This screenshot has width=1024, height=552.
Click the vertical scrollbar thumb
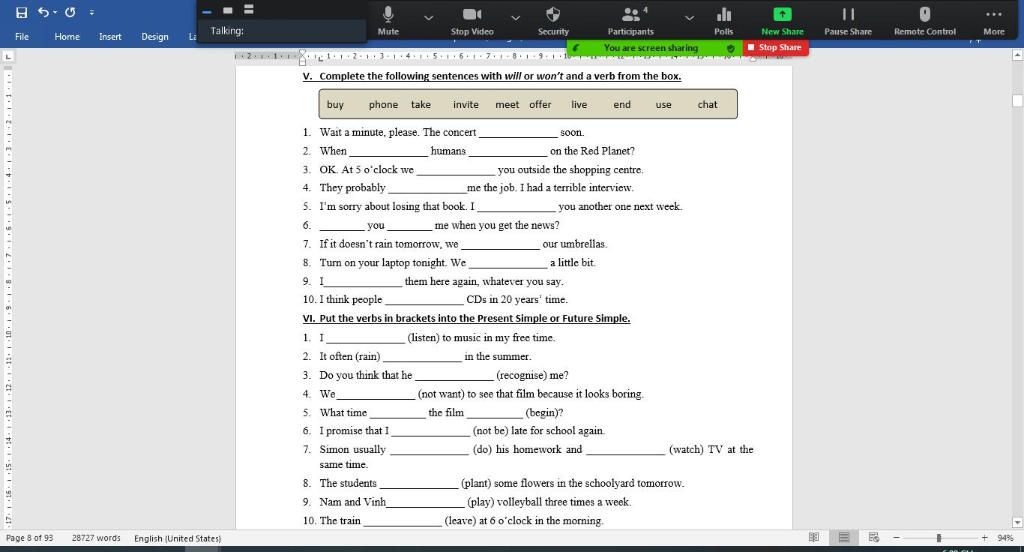(1017, 101)
